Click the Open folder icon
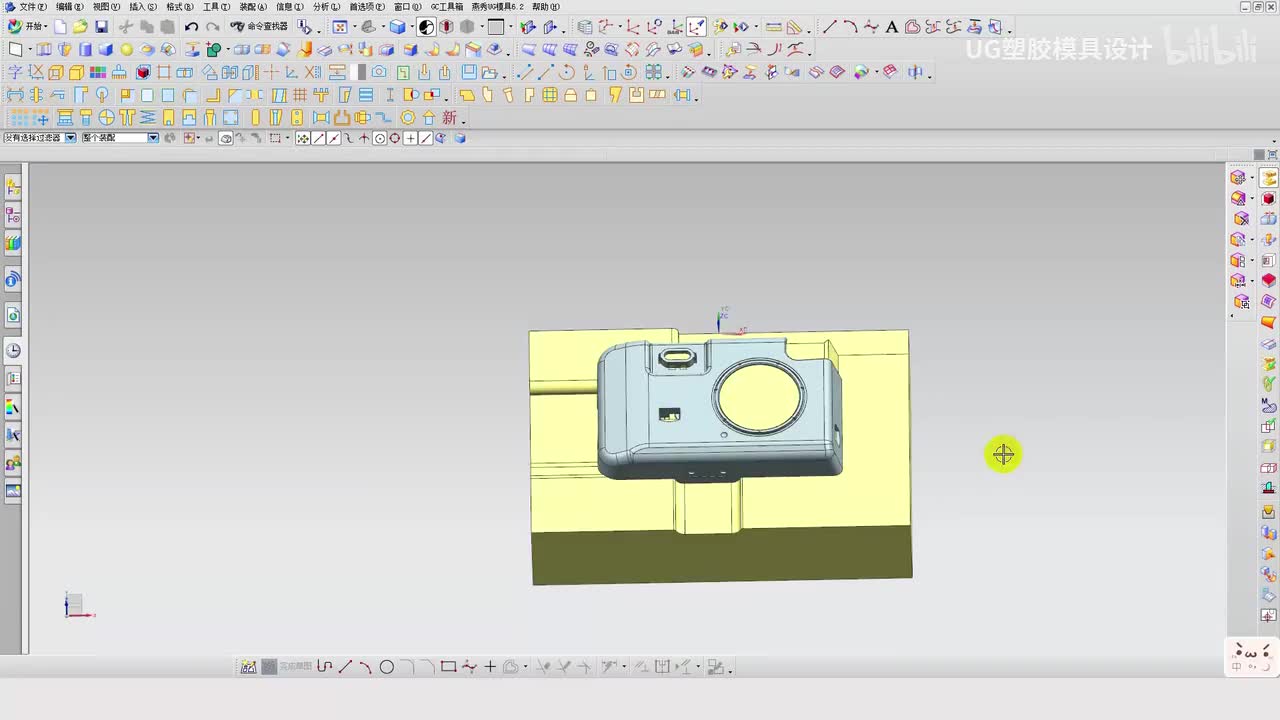1280x720 pixels. 80,27
